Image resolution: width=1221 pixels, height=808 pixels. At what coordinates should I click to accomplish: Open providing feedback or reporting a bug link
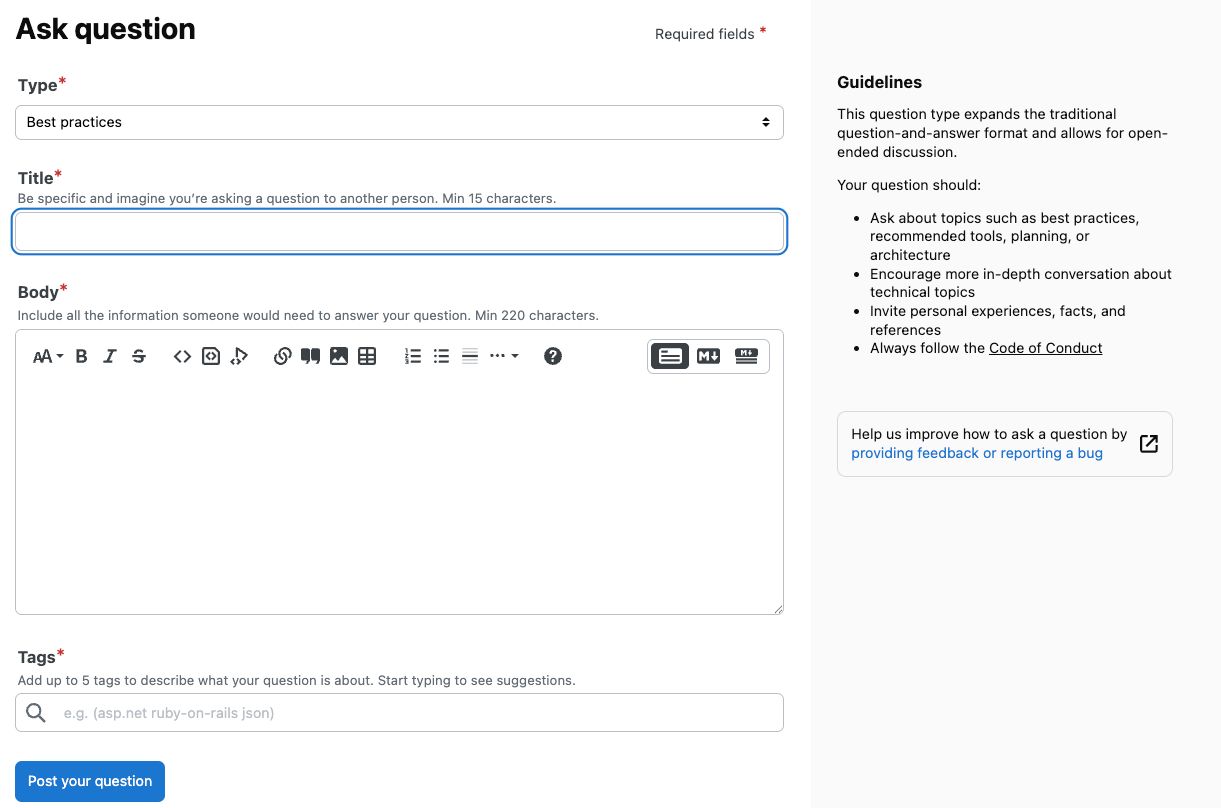(977, 453)
